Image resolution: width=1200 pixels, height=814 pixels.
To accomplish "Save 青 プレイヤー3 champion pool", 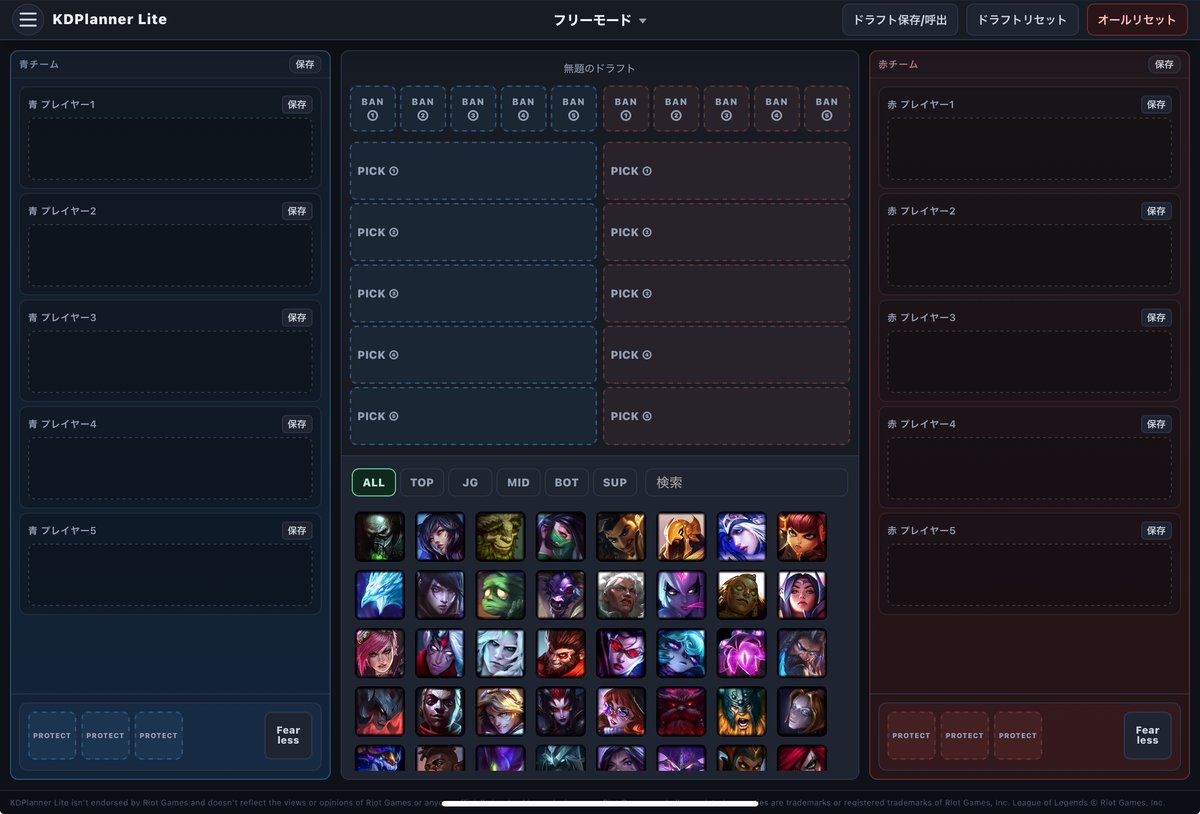I will point(297,317).
